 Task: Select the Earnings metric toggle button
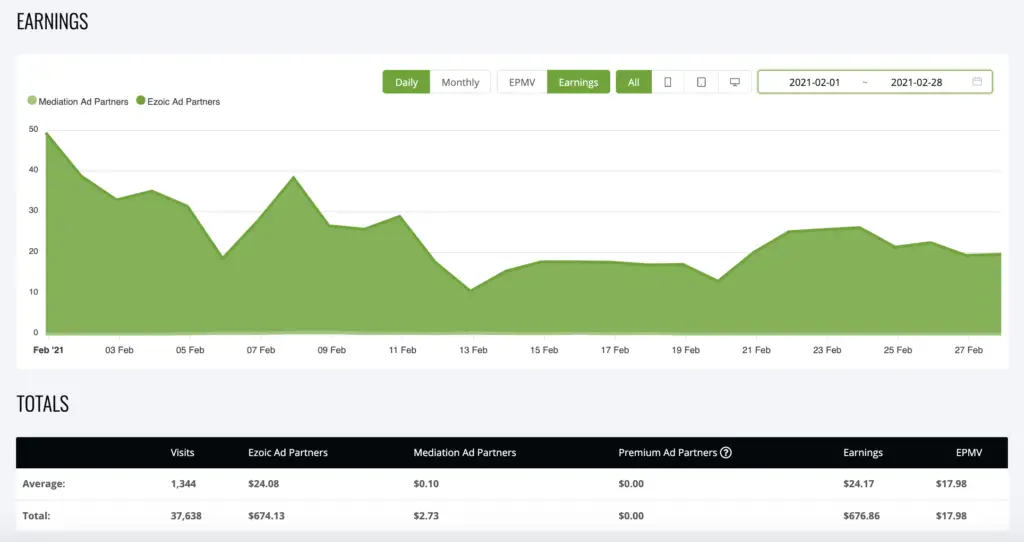point(578,82)
